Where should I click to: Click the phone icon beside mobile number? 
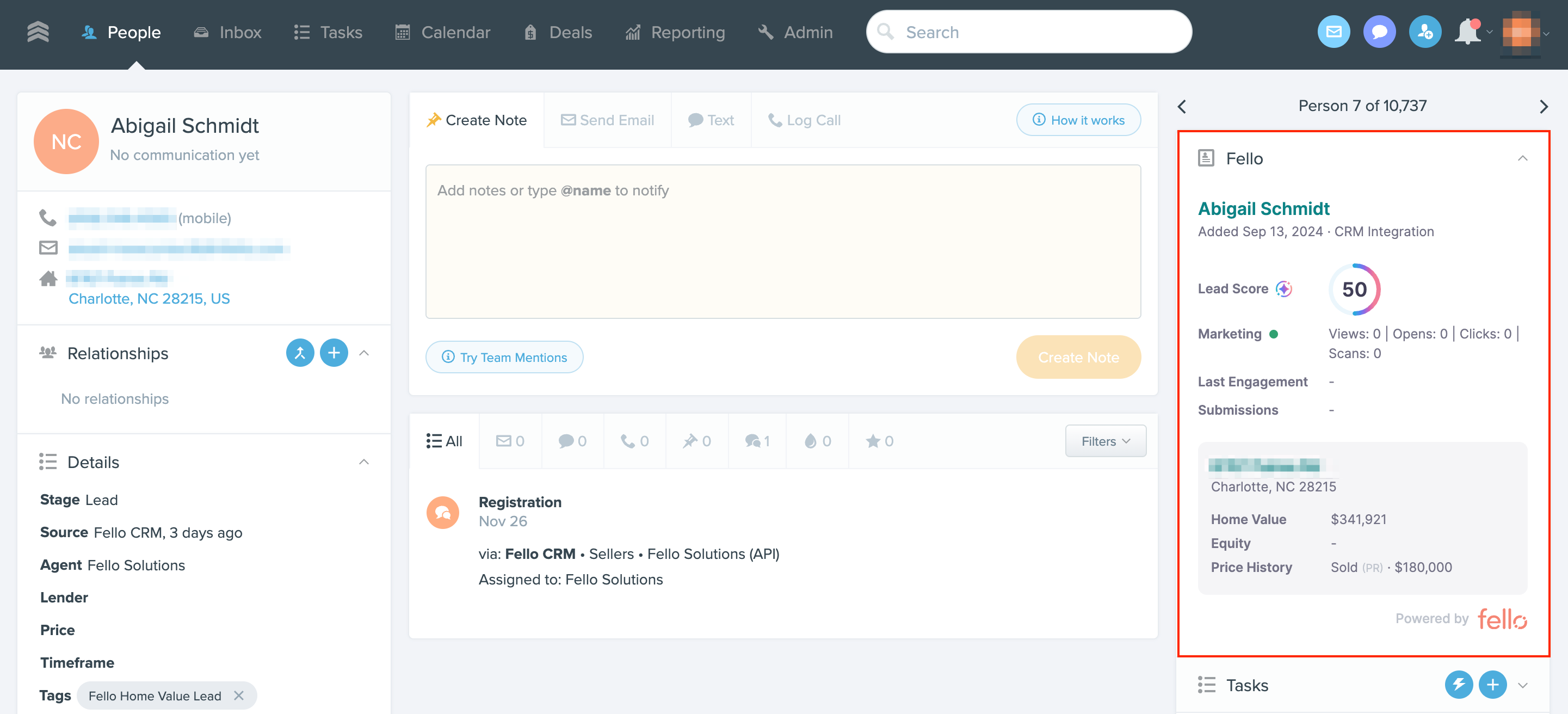pyautogui.click(x=47, y=218)
